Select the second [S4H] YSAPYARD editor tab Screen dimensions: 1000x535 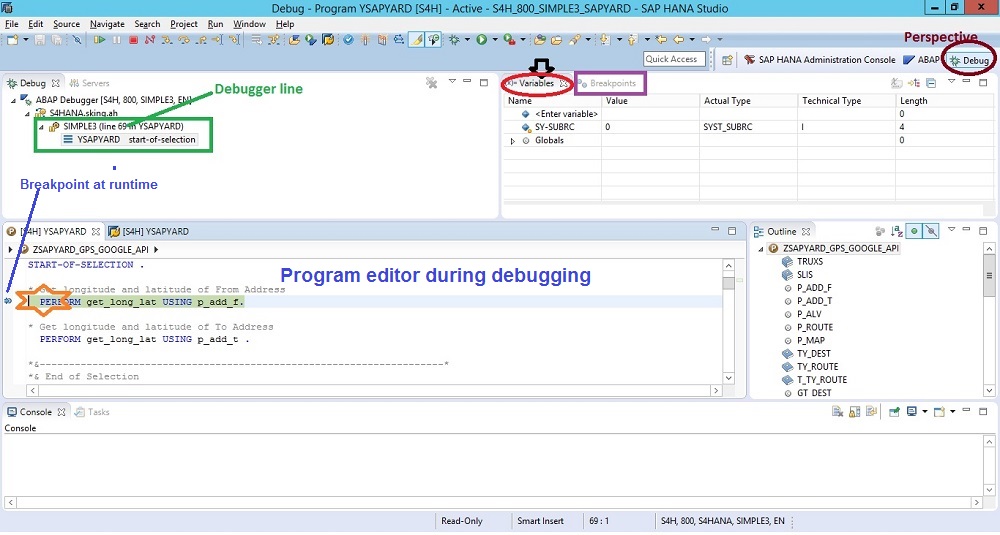click(149, 231)
